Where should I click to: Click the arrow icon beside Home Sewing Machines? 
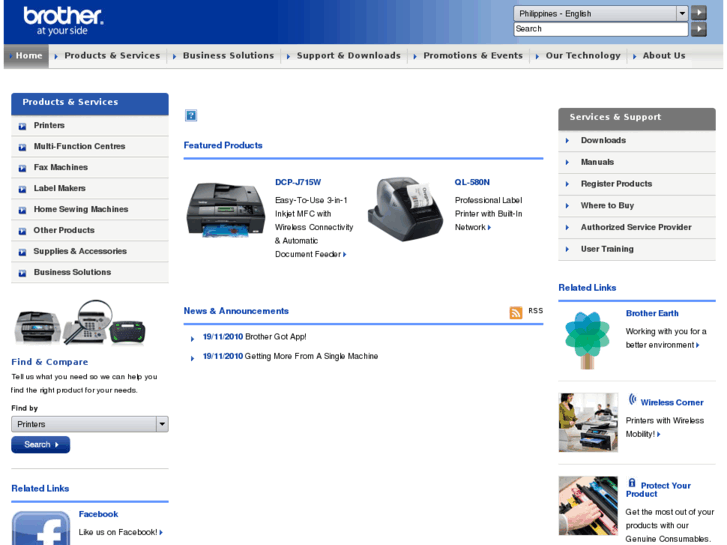22,210
